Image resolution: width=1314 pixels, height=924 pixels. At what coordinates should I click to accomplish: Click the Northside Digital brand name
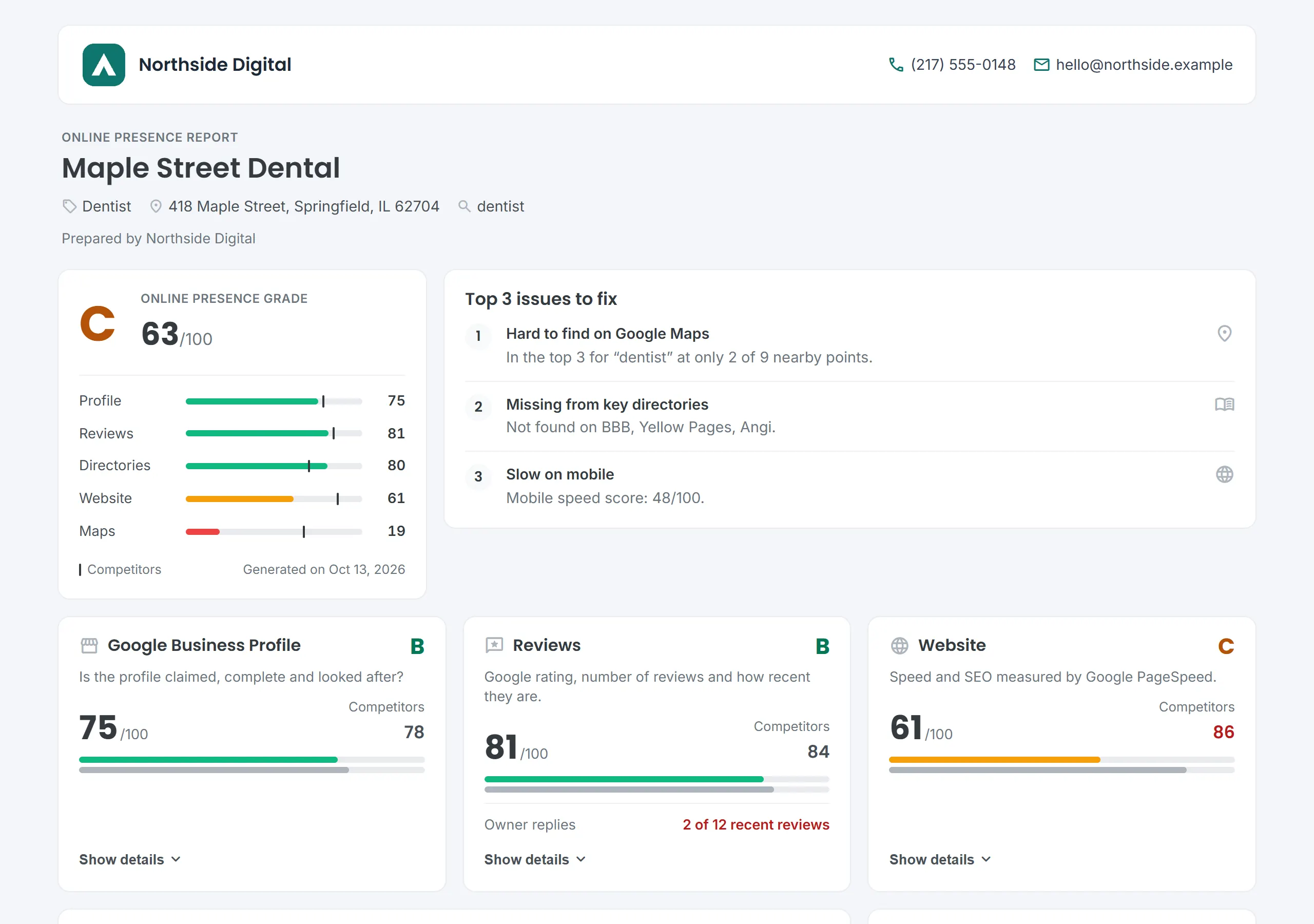(215, 65)
